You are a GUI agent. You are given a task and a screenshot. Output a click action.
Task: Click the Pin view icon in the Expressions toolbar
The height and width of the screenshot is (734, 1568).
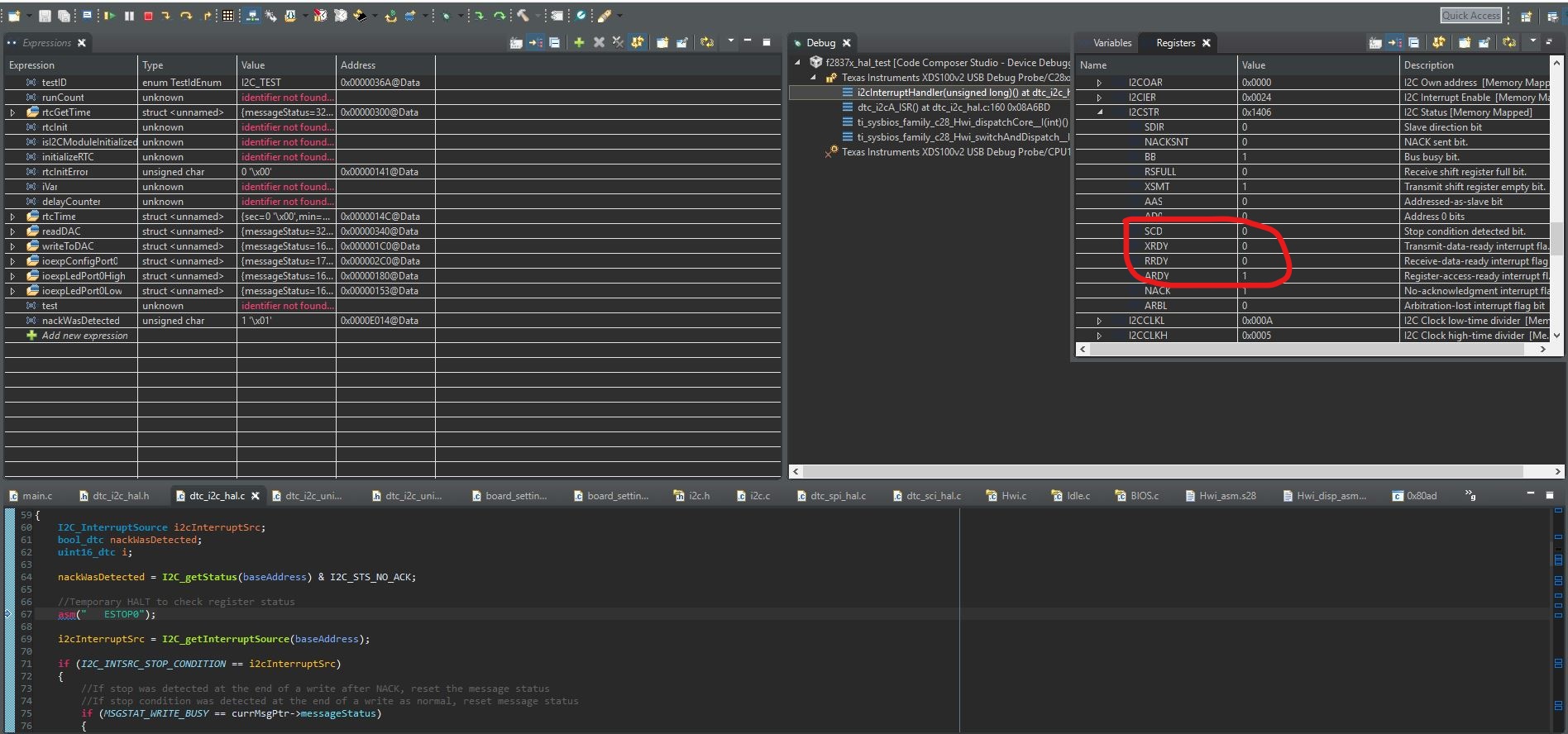[x=682, y=42]
